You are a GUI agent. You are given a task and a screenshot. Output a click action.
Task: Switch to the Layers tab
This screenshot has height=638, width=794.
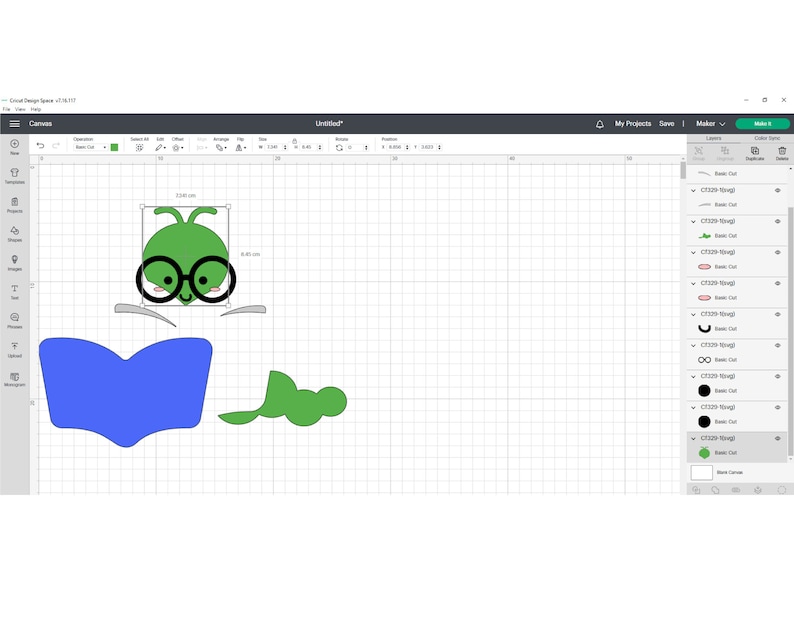713,138
